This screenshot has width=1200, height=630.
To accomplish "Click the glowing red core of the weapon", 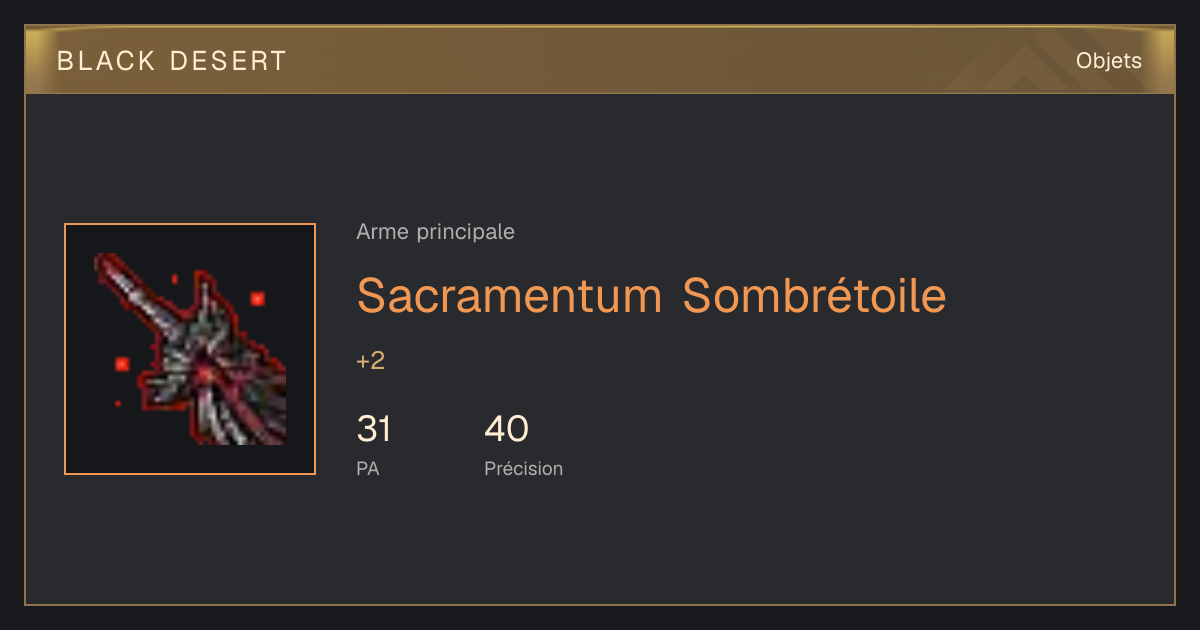I will pyautogui.click(x=206, y=374).
